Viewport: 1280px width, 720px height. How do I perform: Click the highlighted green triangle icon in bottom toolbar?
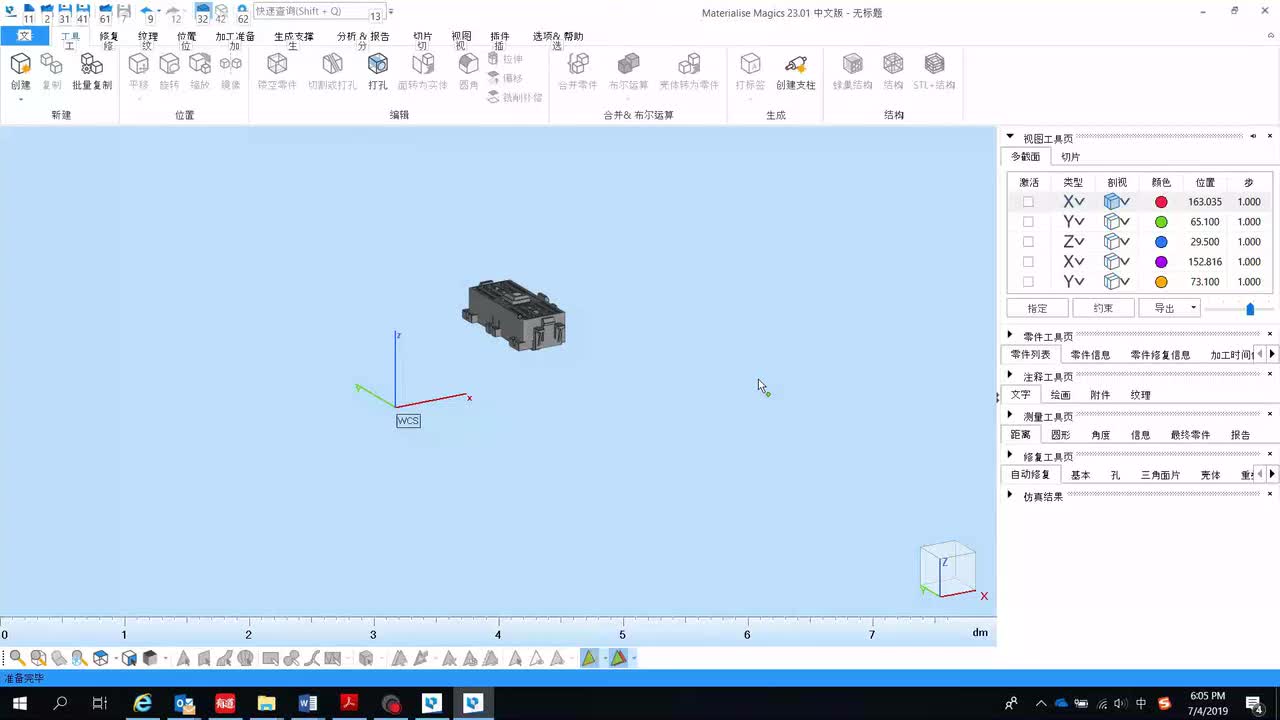[x=589, y=658]
